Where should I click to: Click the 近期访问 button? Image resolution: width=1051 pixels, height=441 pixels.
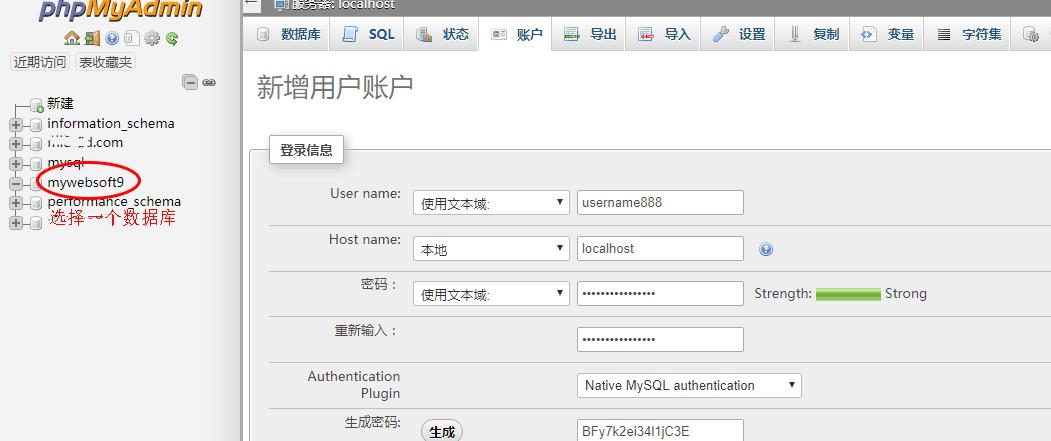[40, 62]
